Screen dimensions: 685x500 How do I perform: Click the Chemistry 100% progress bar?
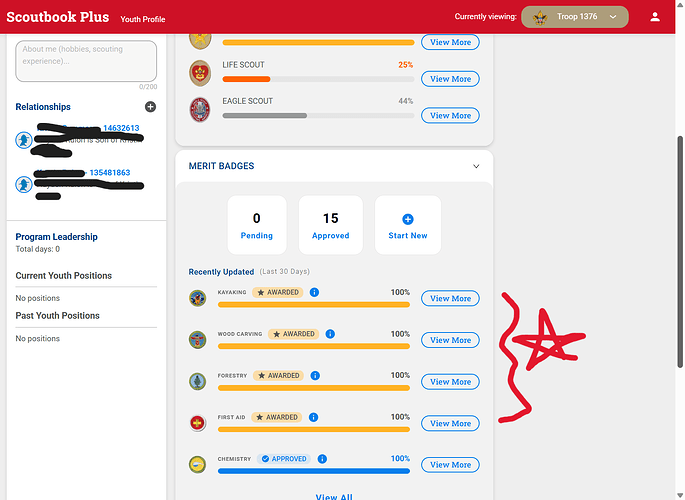click(x=314, y=471)
